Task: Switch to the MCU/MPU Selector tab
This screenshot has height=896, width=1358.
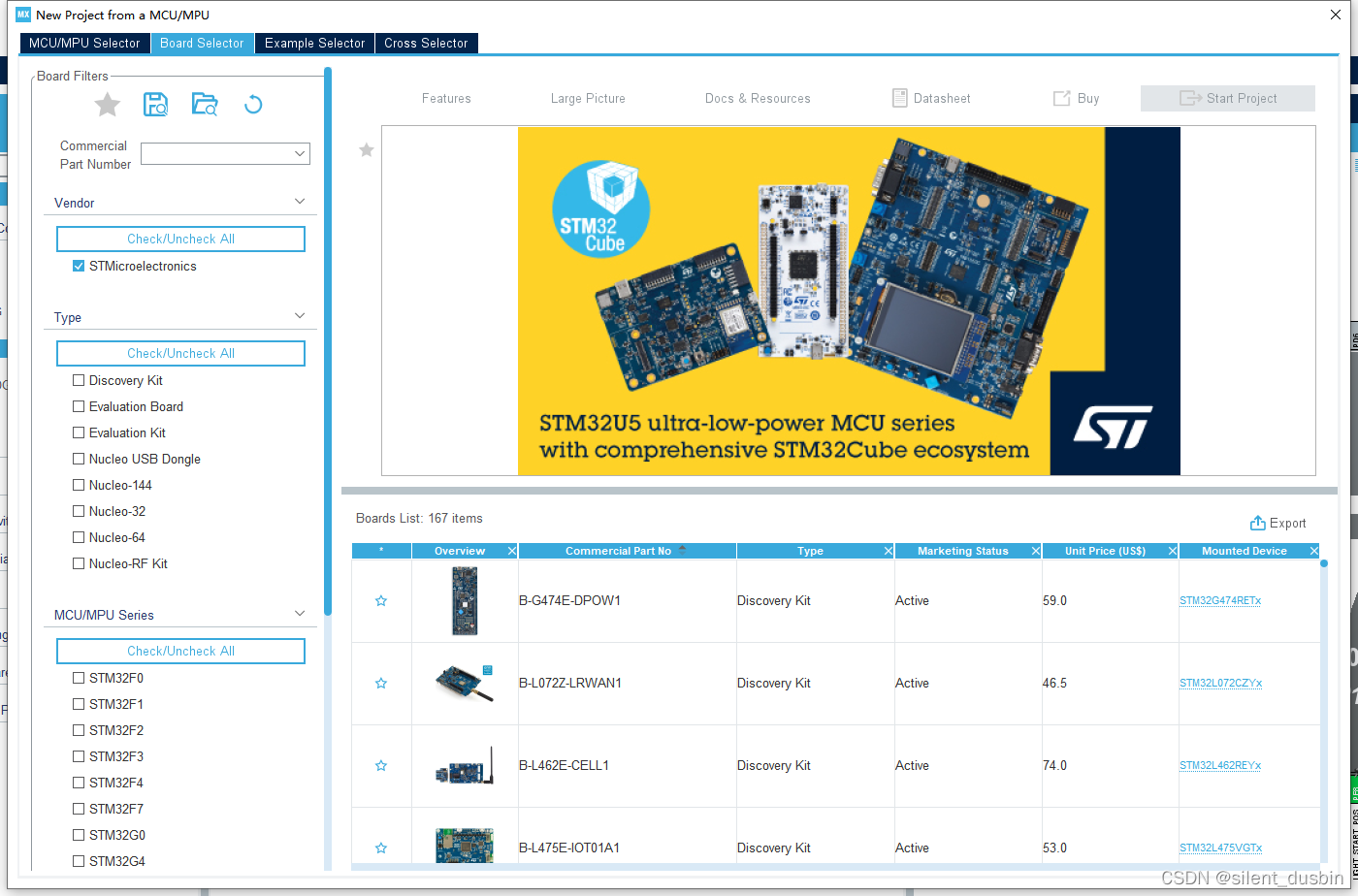Action: coord(84,43)
